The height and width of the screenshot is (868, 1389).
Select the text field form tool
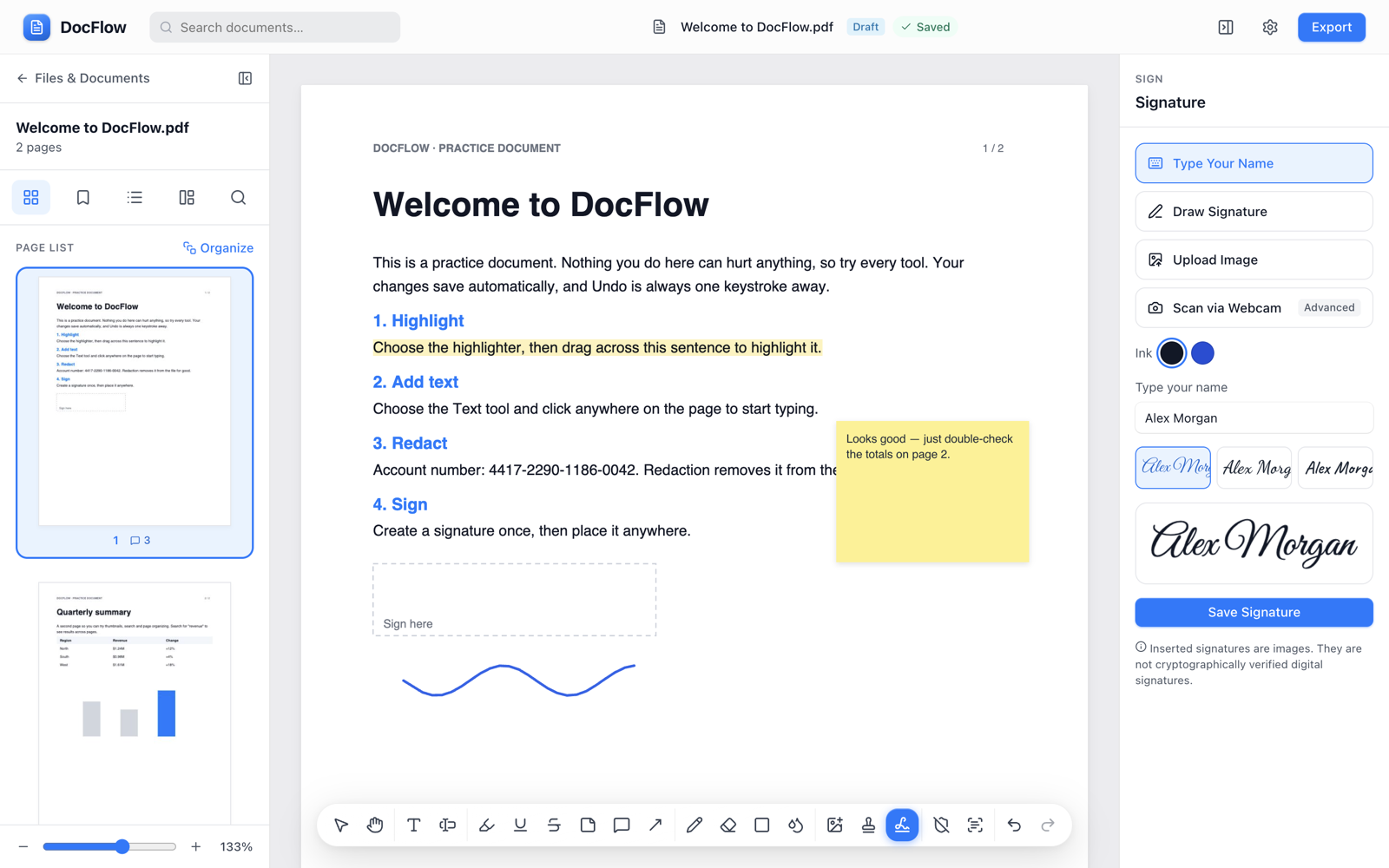[448, 825]
